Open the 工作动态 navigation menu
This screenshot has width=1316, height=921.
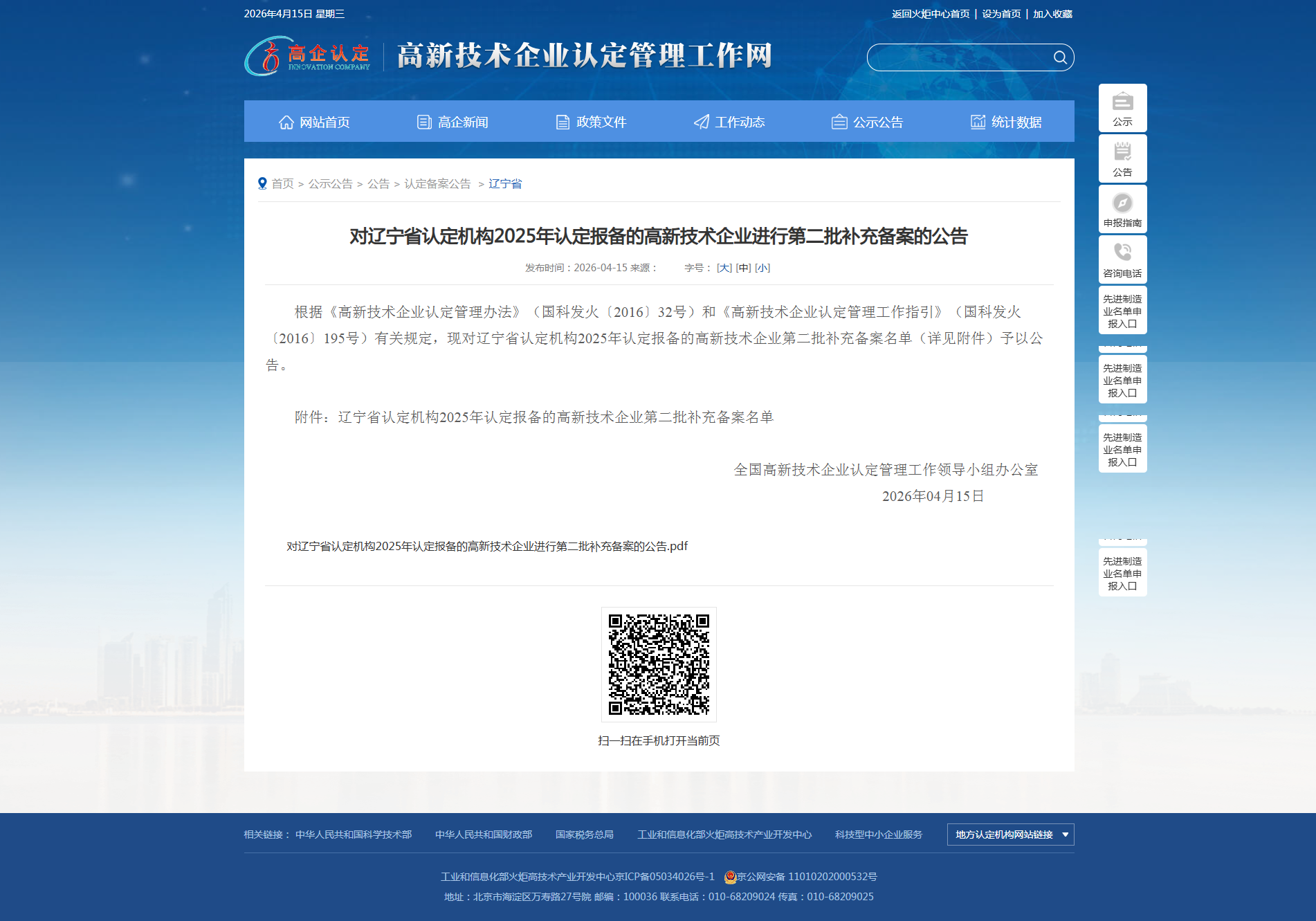[x=730, y=122]
